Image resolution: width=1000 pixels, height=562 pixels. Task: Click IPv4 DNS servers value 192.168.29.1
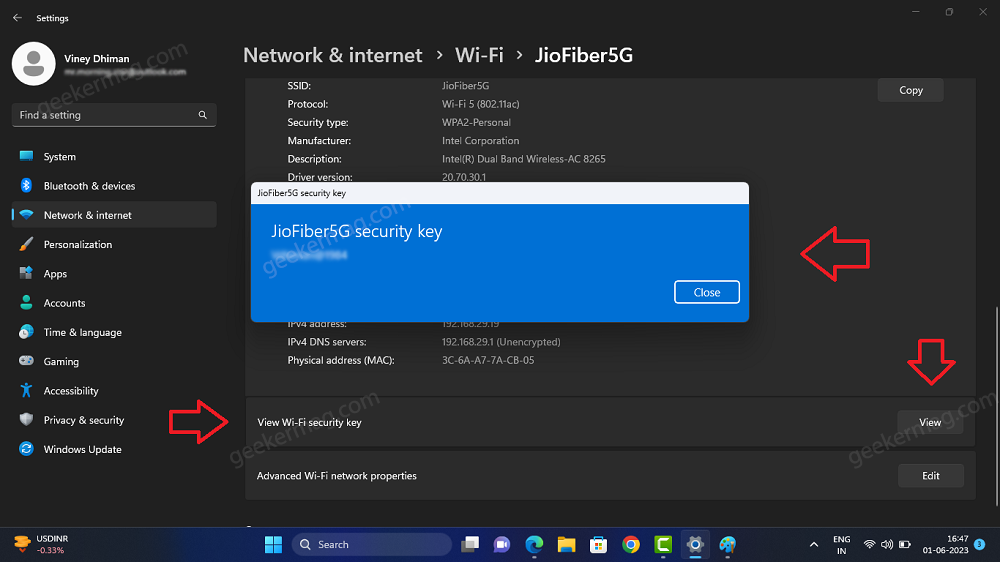point(501,342)
